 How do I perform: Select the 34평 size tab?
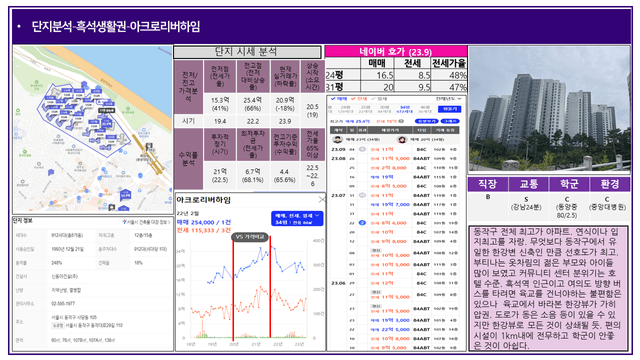point(404,109)
